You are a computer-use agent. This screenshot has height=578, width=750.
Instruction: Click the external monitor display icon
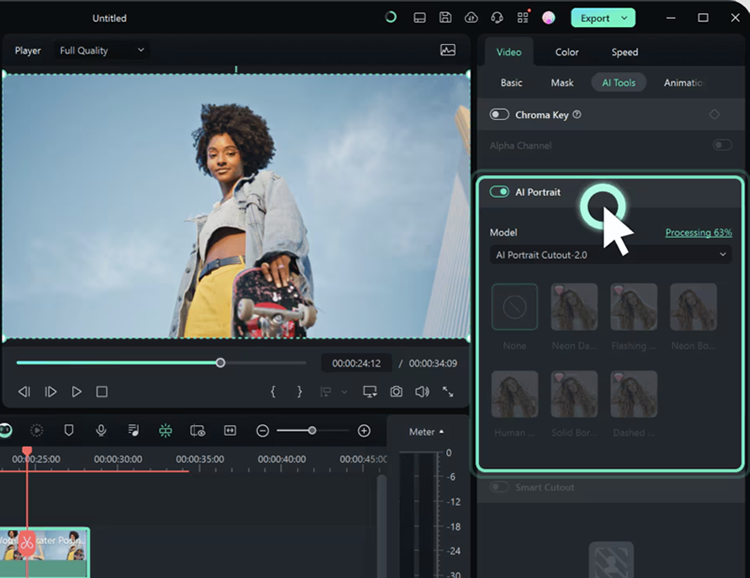(370, 392)
